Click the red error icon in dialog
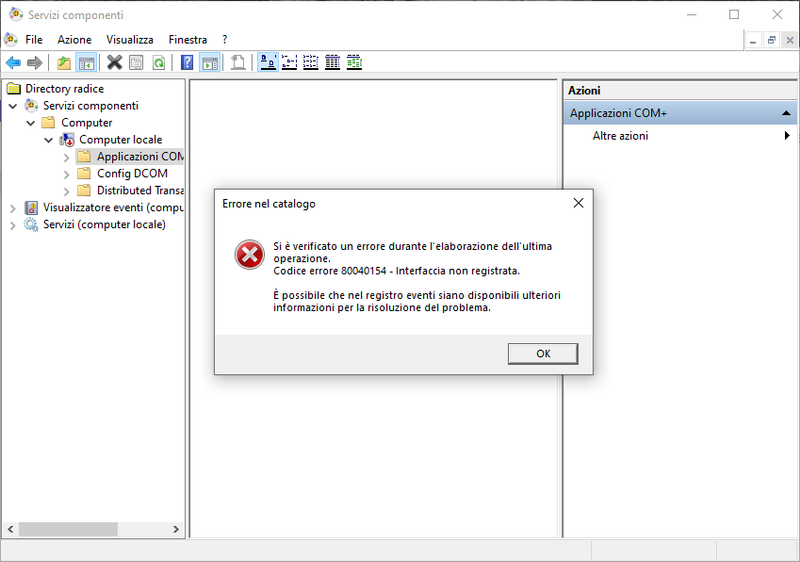This screenshot has height=562, width=800. click(249, 254)
